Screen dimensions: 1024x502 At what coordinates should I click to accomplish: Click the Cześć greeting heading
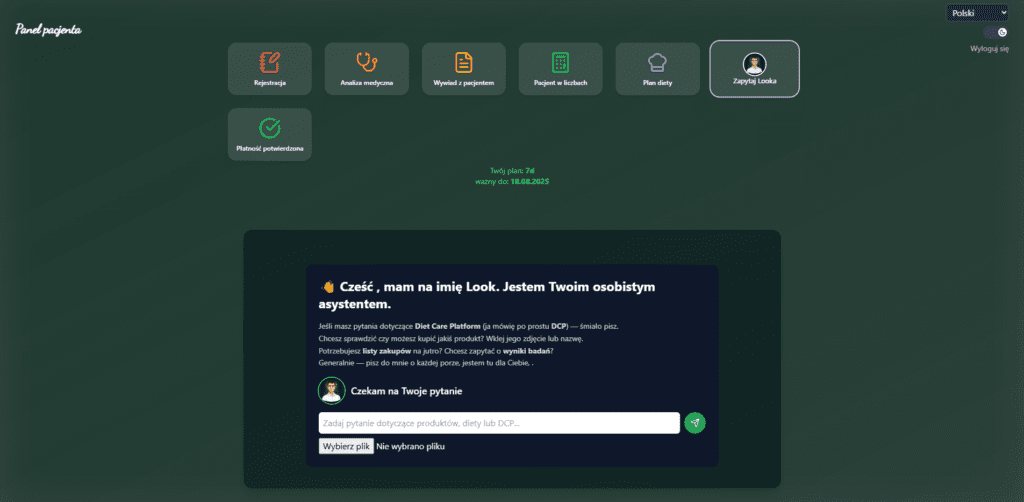487,295
